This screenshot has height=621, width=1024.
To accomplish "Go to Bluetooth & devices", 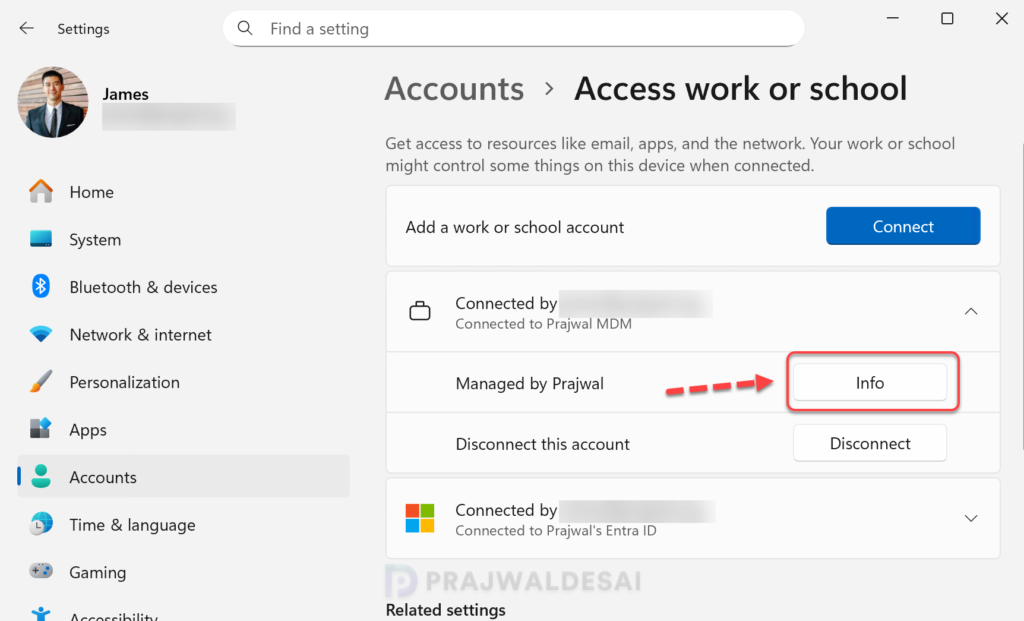I will [183, 287].
